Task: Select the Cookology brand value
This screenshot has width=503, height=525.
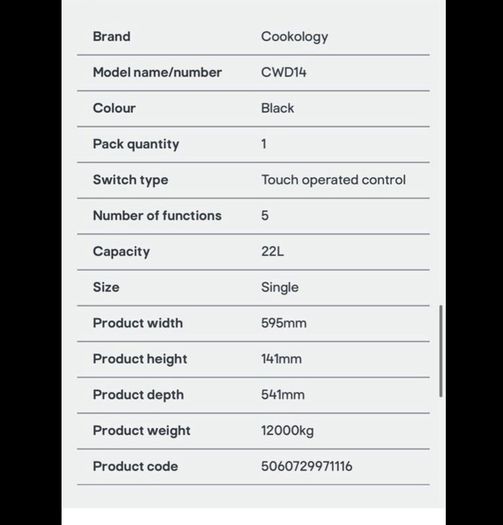Action: pos(294,37)
